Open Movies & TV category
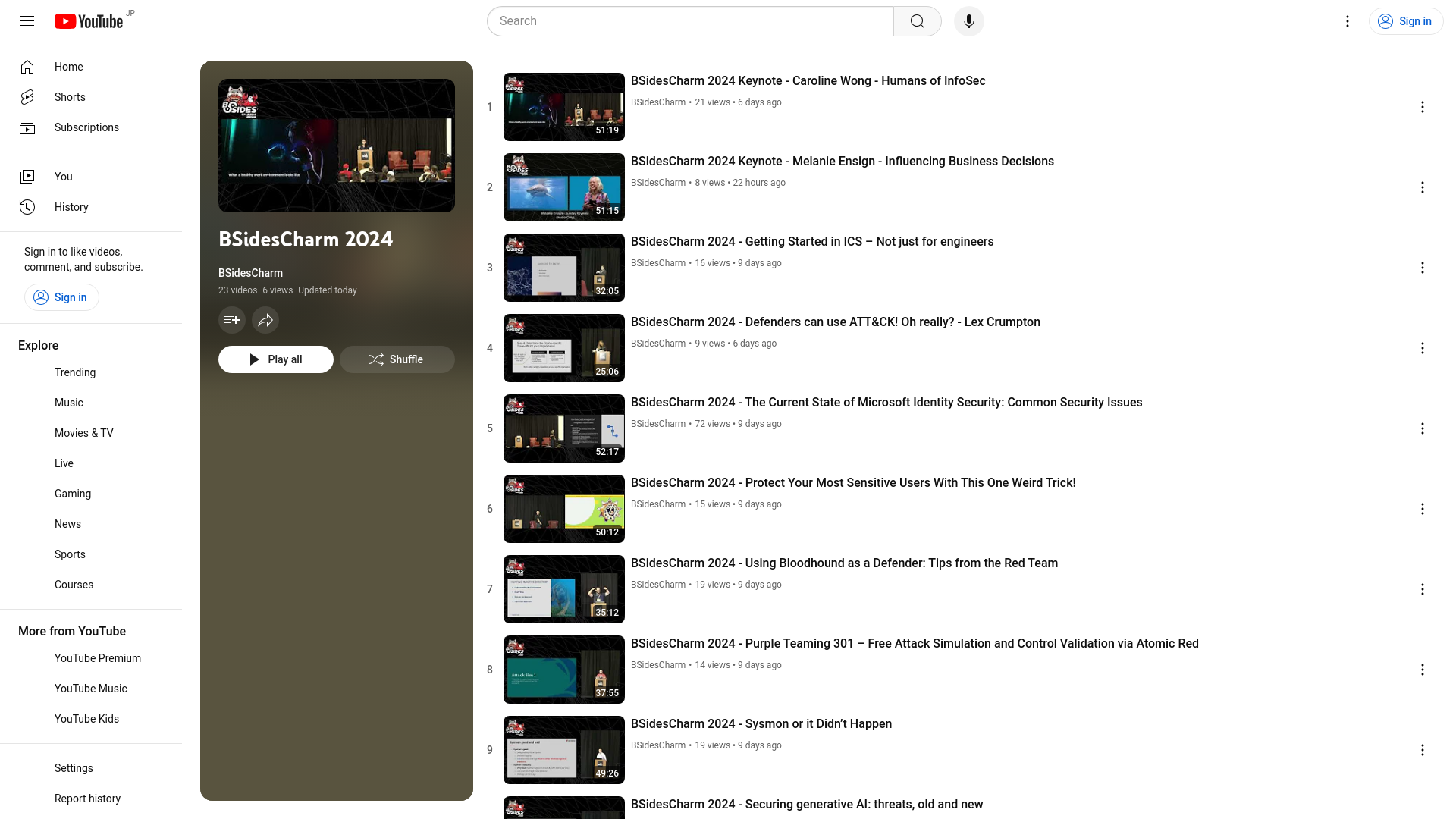Viewport: 1456px width, 819px height. pyautogui.click(x=91, y=433)
